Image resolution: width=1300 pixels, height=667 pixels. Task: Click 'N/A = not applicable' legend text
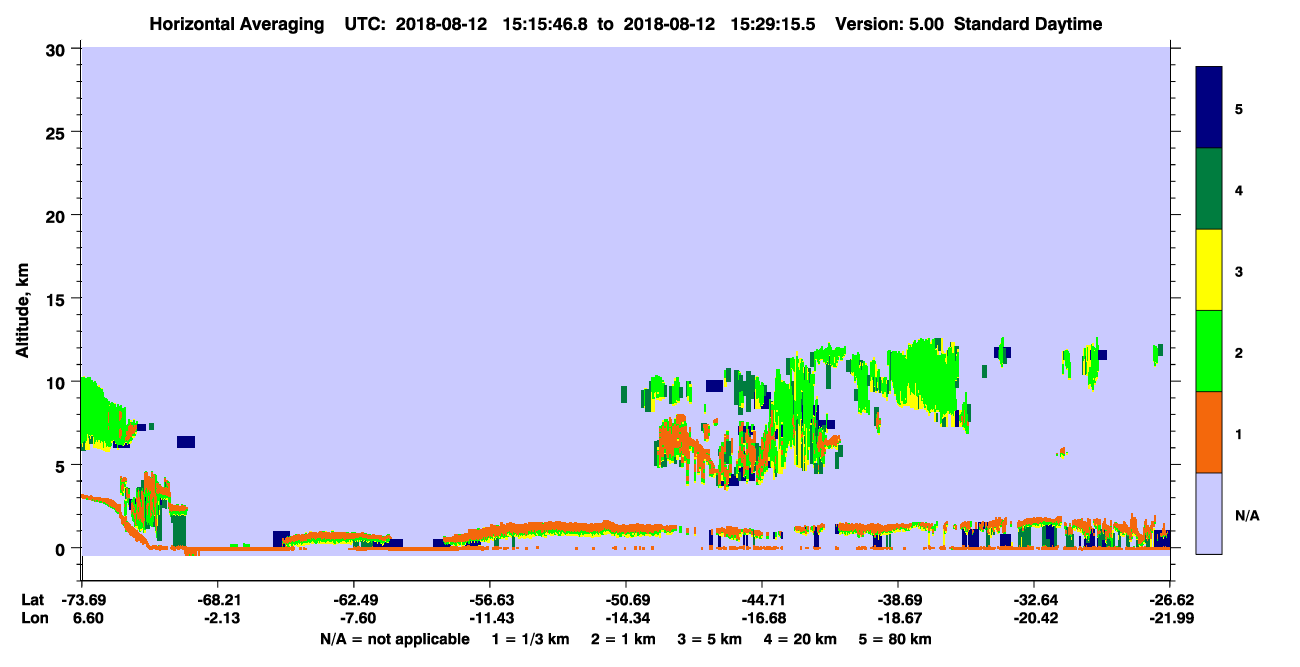(395, 639)
